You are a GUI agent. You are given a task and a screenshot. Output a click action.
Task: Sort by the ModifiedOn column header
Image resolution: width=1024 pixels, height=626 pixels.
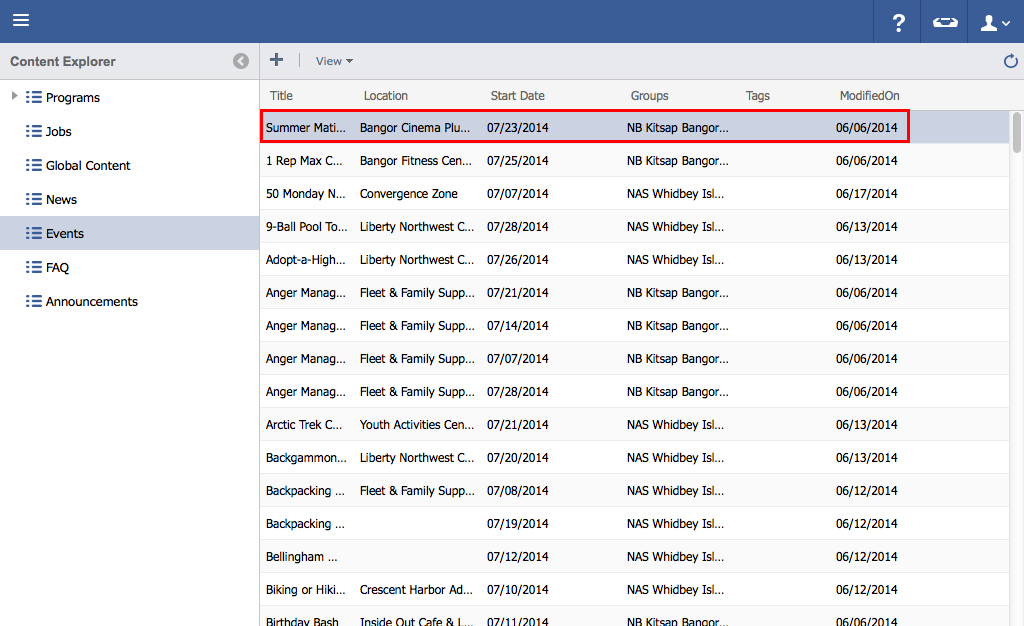point(869,96)
